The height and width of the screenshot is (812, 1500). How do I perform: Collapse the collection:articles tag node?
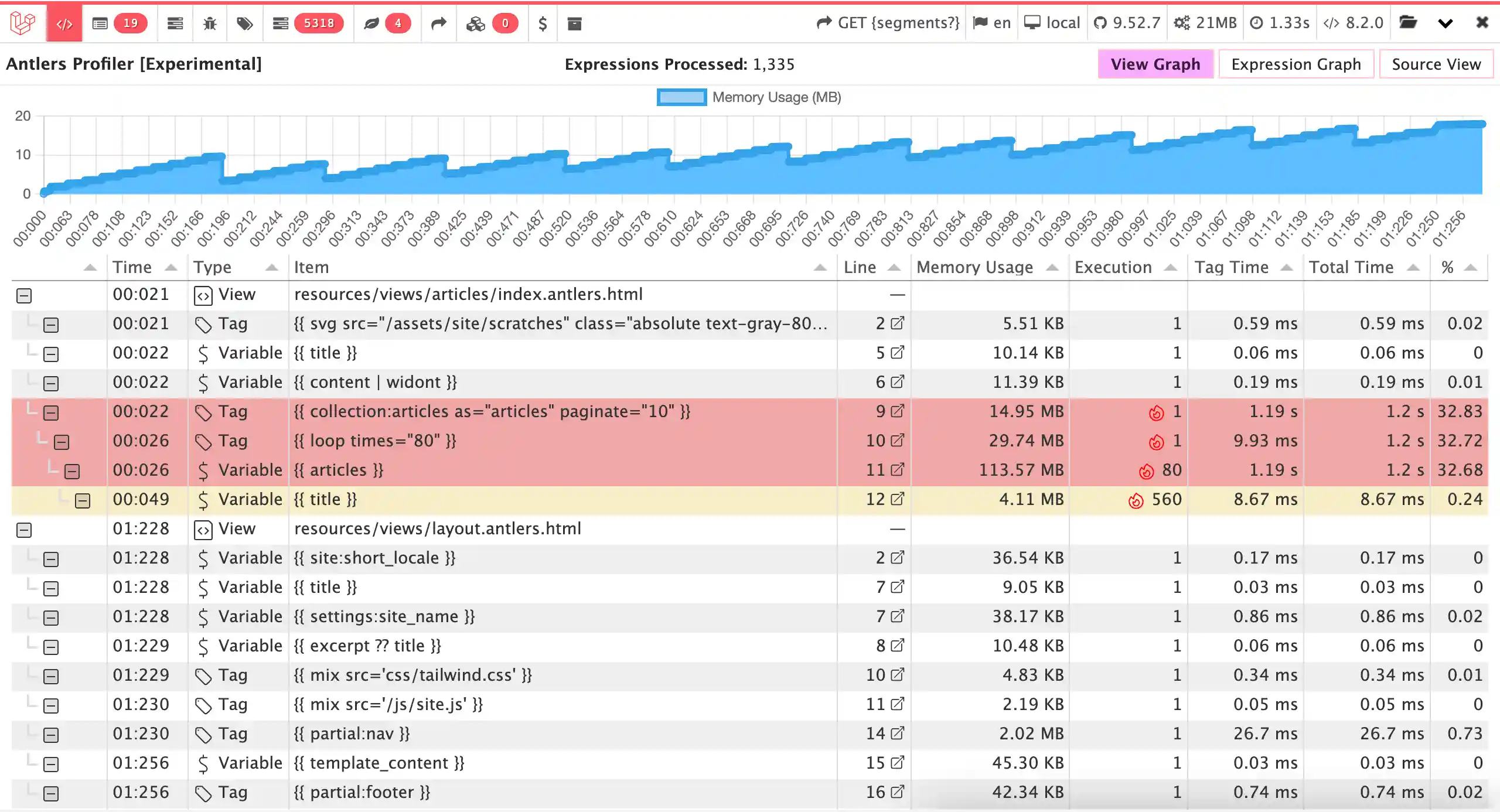pyautogui.click(x=51, y=413)
